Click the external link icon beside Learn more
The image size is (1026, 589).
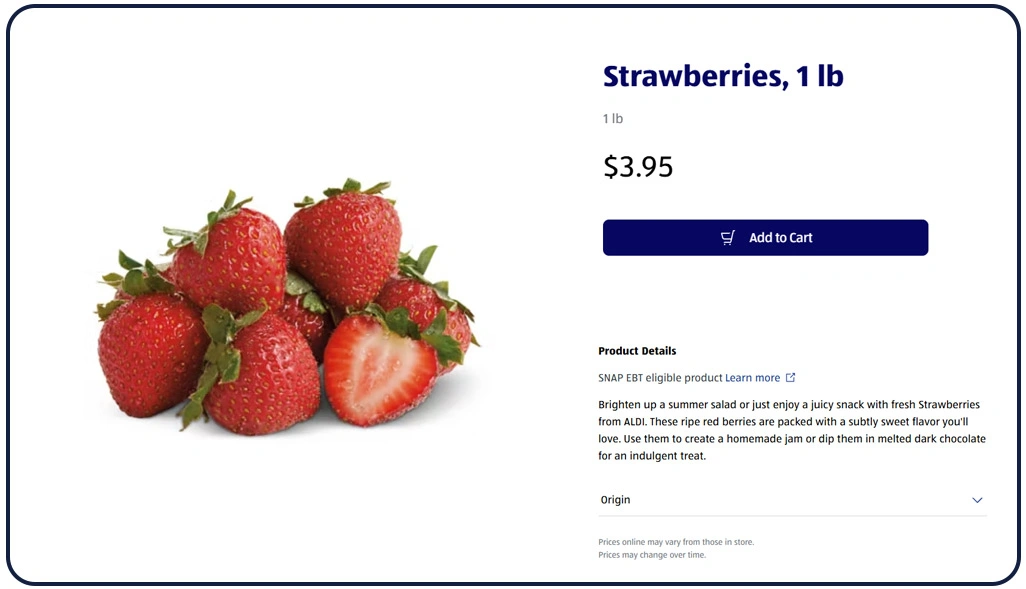(x=790, y=378)
